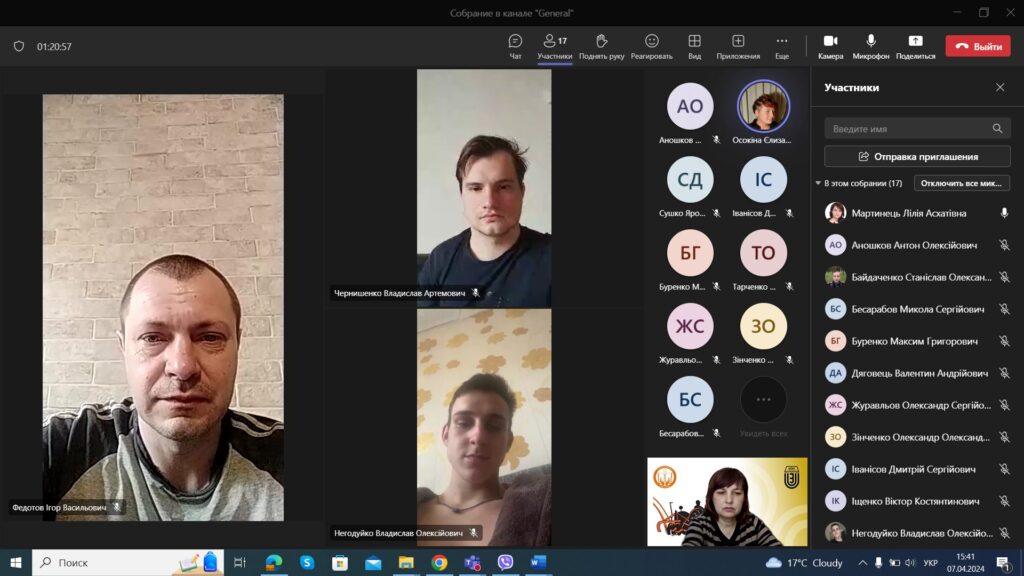This screenshot has height=576, width=1024.
Task: Click the Share (Поделиться) screen icon
Action: click(x=915, y=45)
